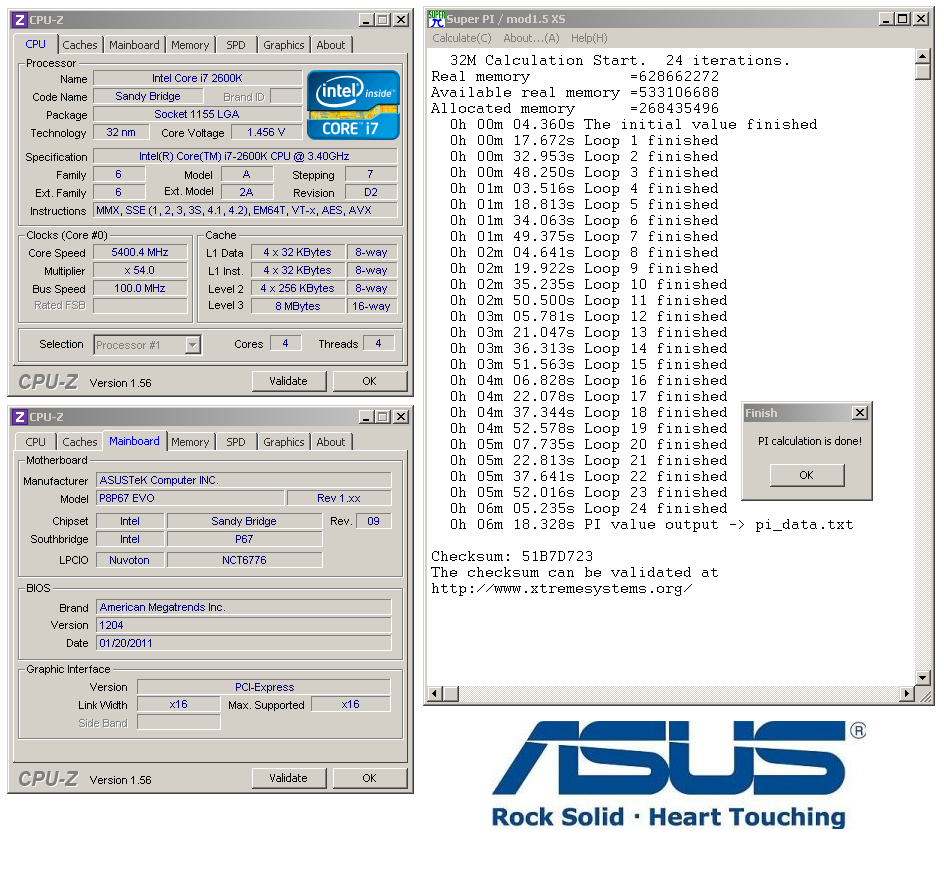
Task: Open Calculate(C) menu in Super PI
Action: tap(462, 39)
